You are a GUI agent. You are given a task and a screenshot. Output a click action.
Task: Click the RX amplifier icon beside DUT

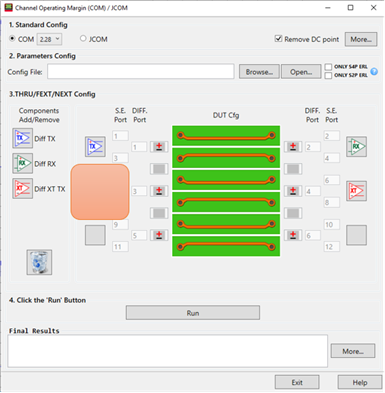(x=356, y=146)
